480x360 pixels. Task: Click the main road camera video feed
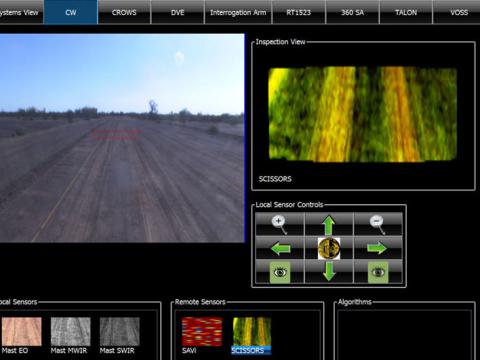(122, 138)
